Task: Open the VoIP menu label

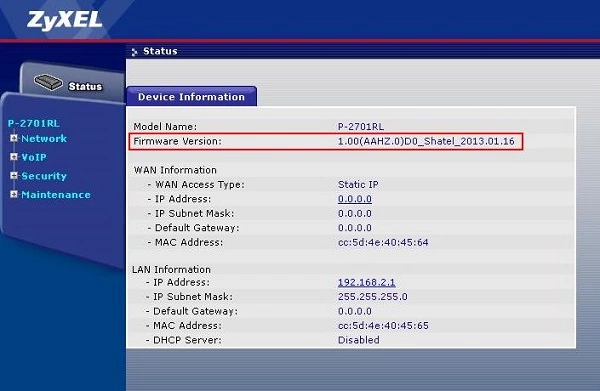Action: (x=34, y=157)
